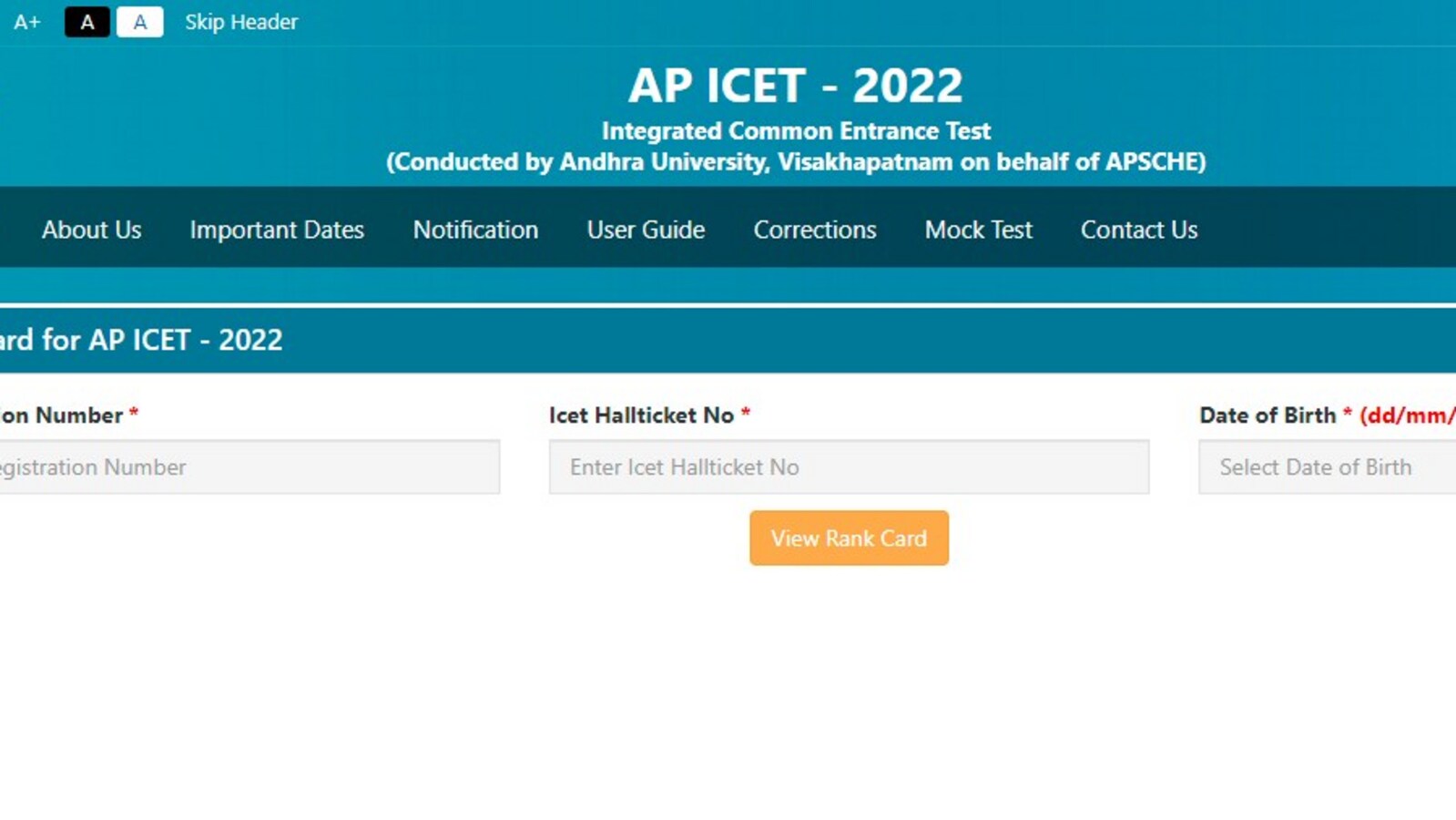Focus the Registration Number input field
This screenshot has height=820, width=1456.
coord(246,467)
